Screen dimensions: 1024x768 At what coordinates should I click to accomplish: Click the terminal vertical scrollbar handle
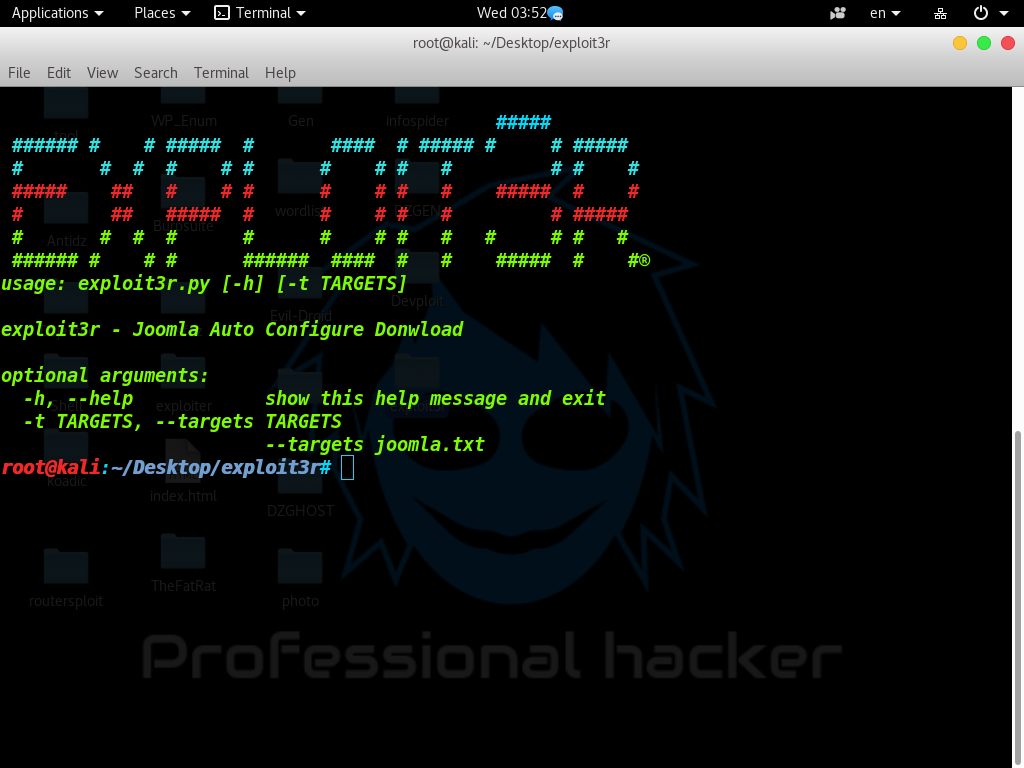click(1017, 598)
